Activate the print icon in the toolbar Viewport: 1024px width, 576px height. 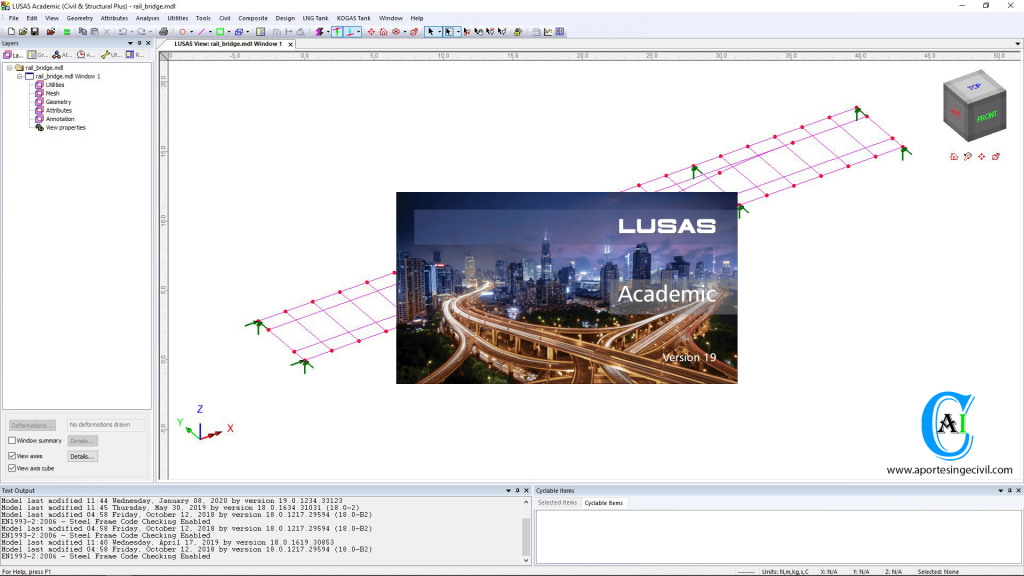163,31
